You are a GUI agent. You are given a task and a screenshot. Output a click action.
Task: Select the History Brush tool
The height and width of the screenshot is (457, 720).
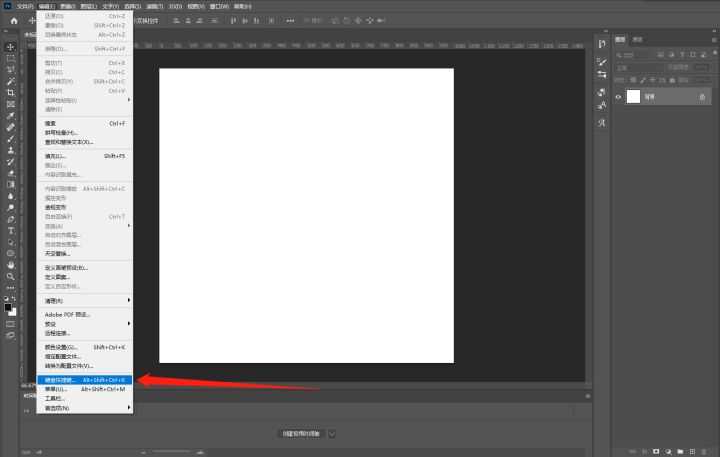pyautogui.click(x=11, y=162)
